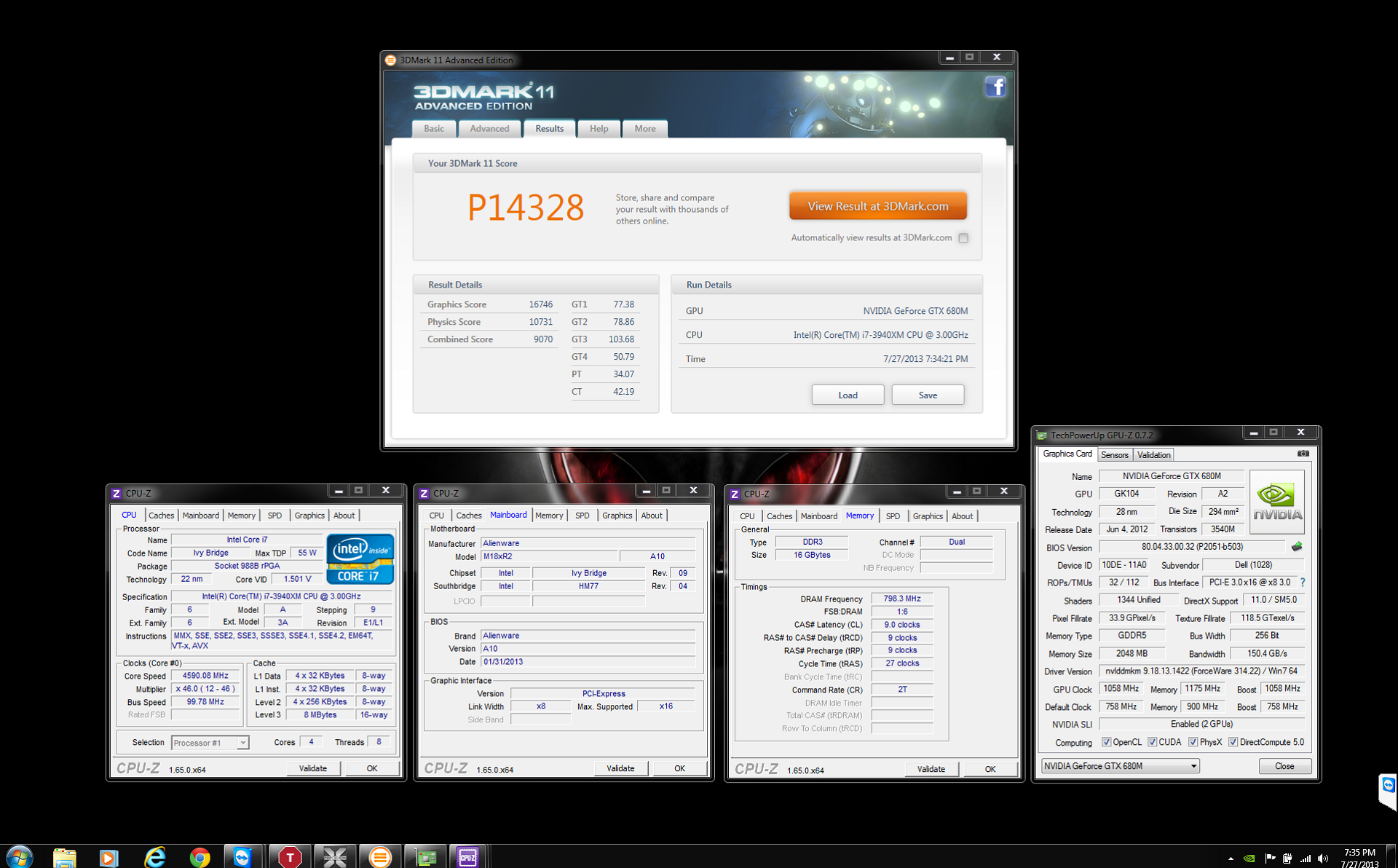Open Google Chrome from the taskbar
Image resolution: width=1398 pixels, height=868 pixels.
(200, 857)
